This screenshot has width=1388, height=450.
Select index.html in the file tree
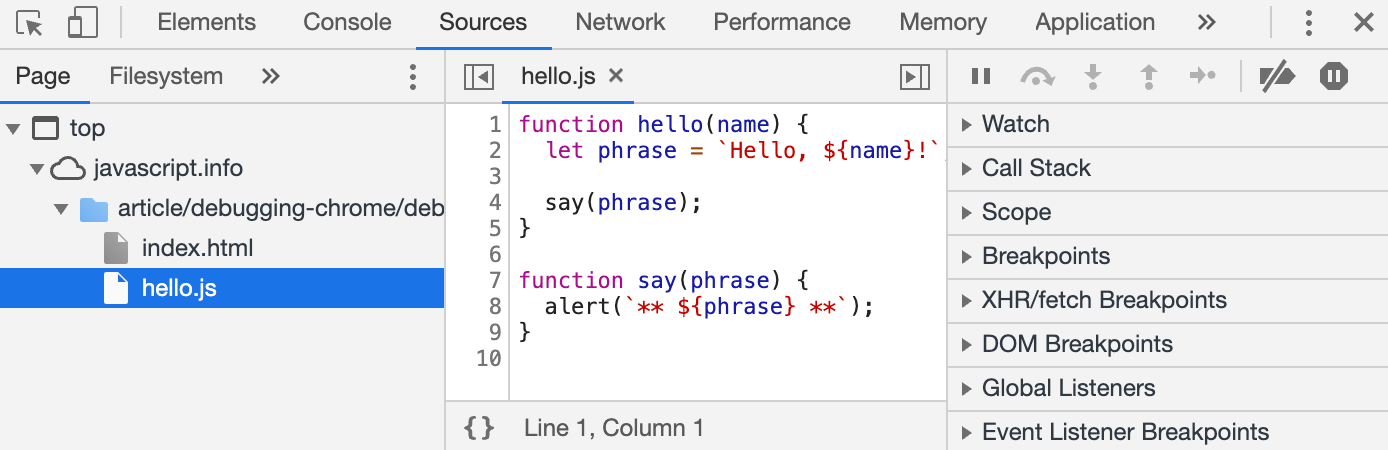coord(197,248)
